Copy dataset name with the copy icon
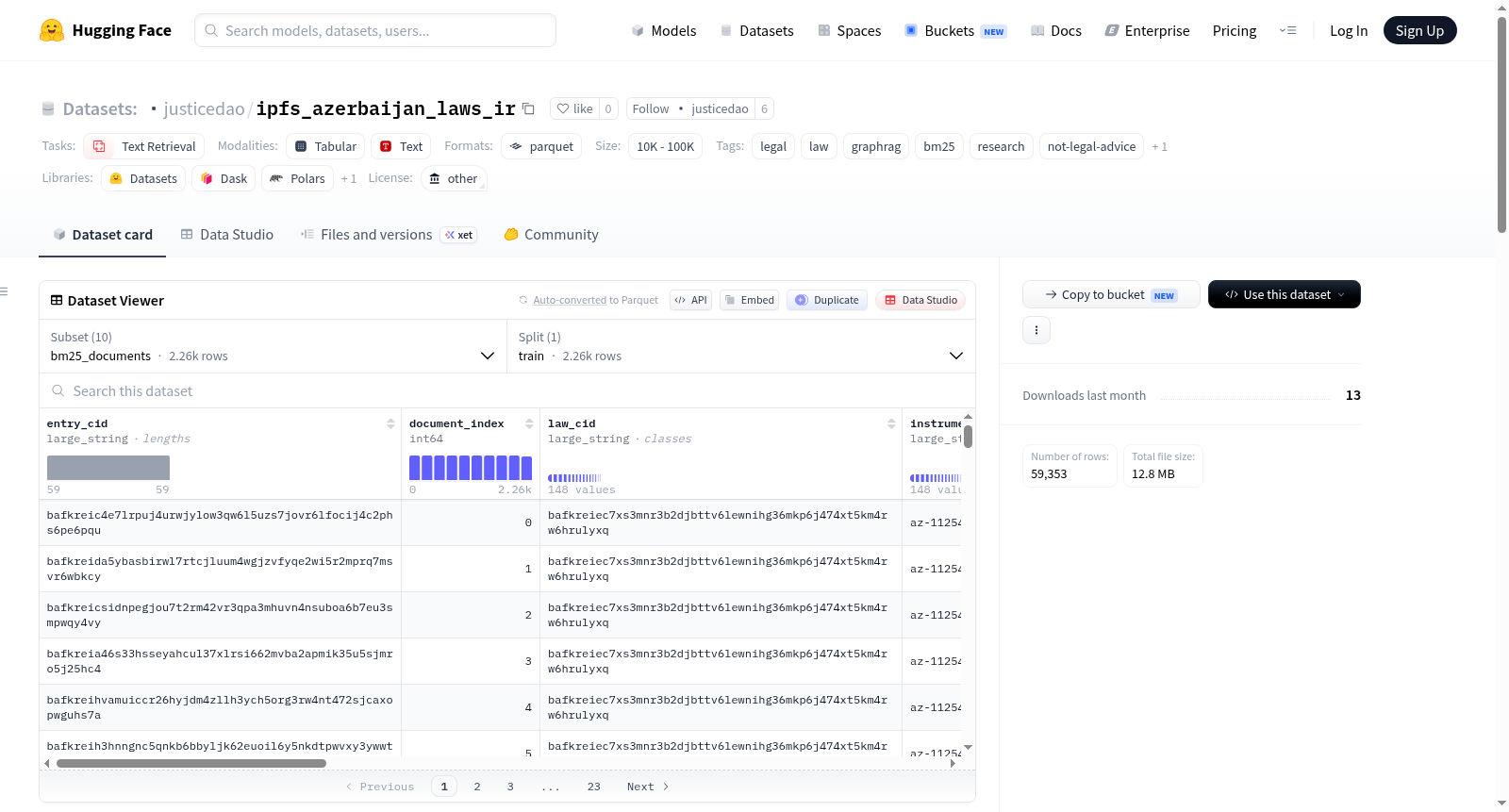Screen dimensions: 1509x812 pos(529,109)
